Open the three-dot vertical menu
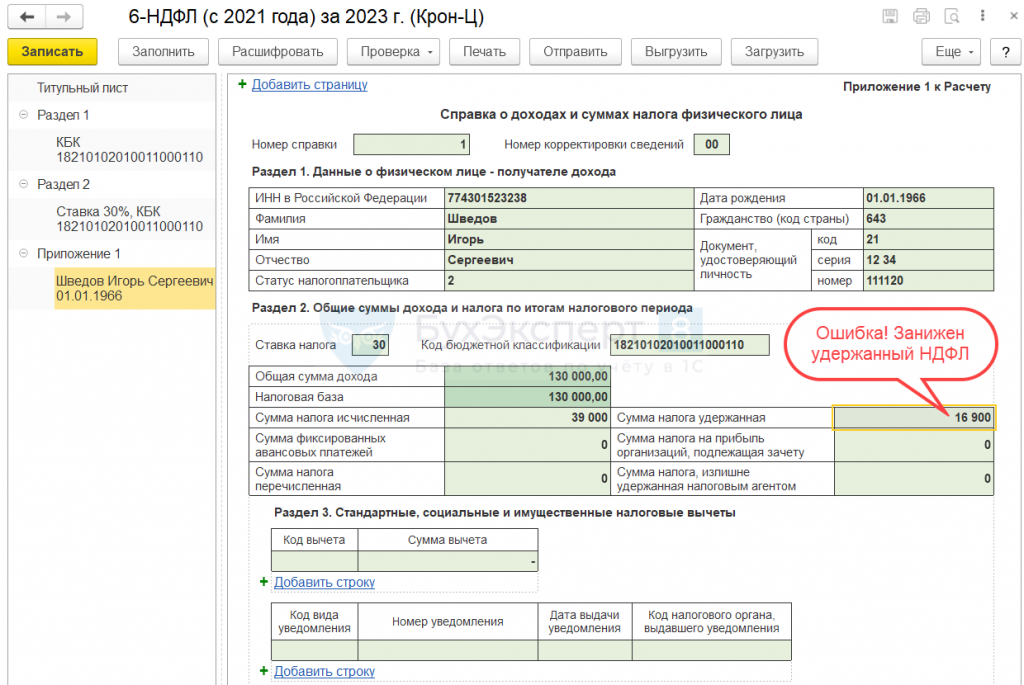Viewport: 1024px width, 685px height. pos(983,16)
